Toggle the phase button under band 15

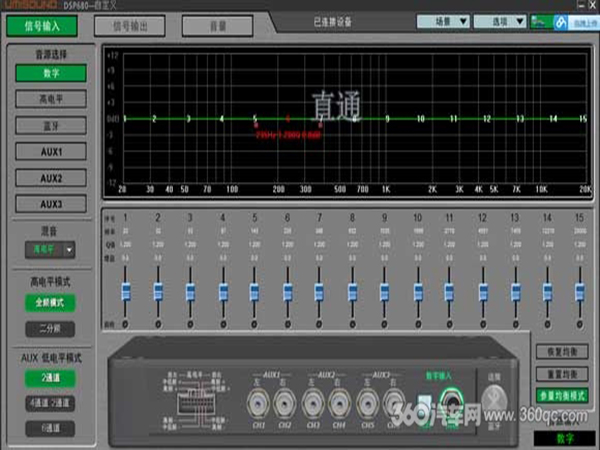click(x=579, y=324)
